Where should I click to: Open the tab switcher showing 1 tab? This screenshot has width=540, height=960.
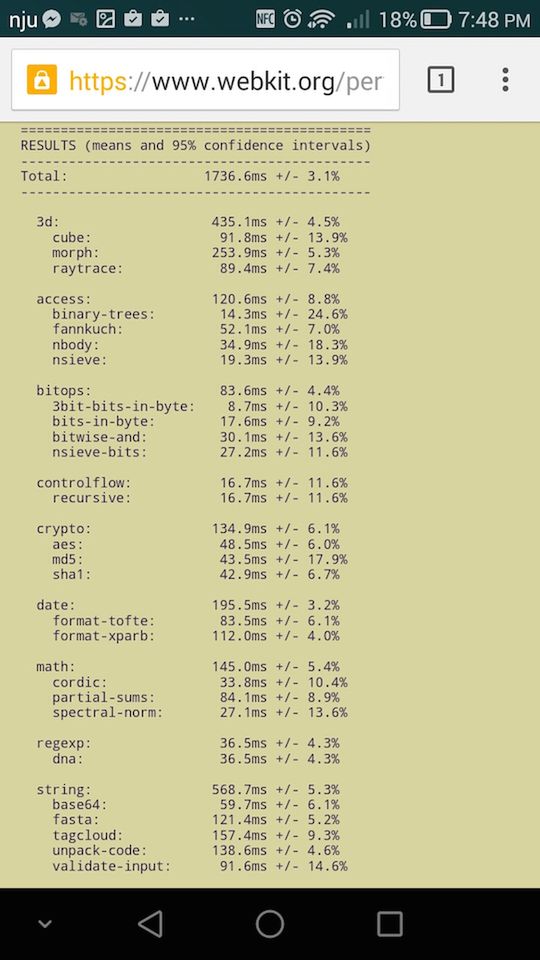441,80
